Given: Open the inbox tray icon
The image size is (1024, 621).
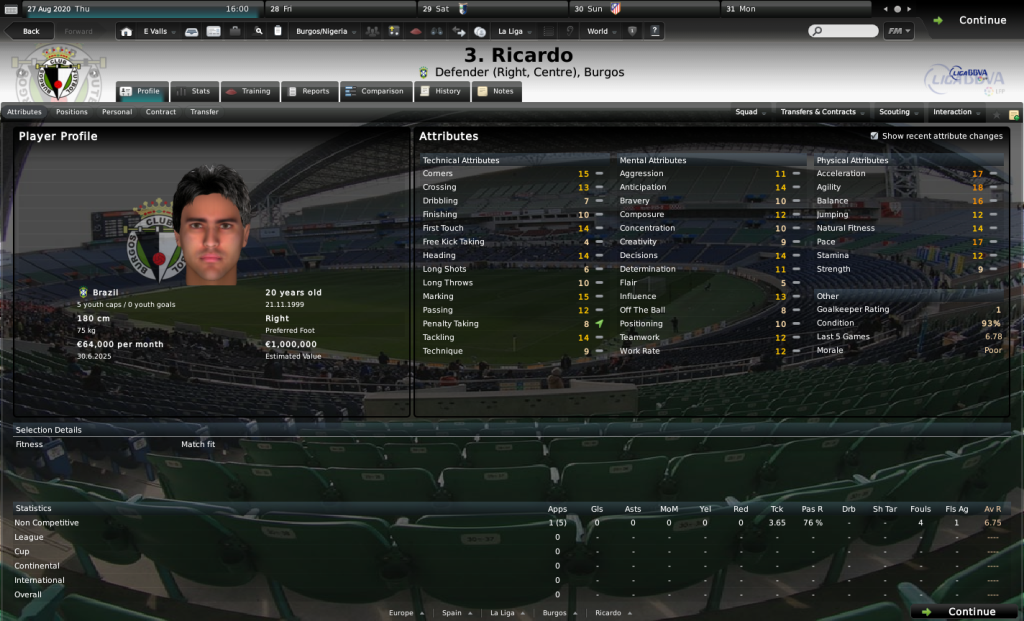Looking at the screenshot, I should tap(191, 31).
